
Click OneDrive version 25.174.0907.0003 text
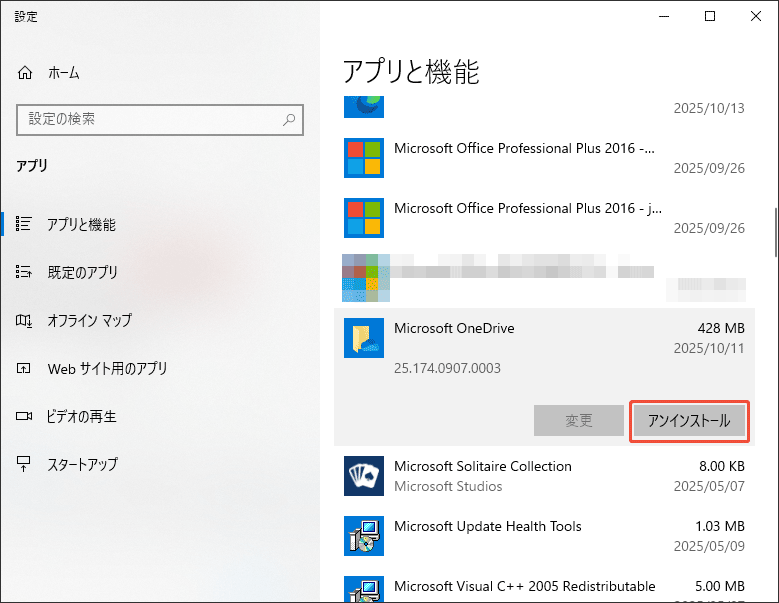click(447, 369)
